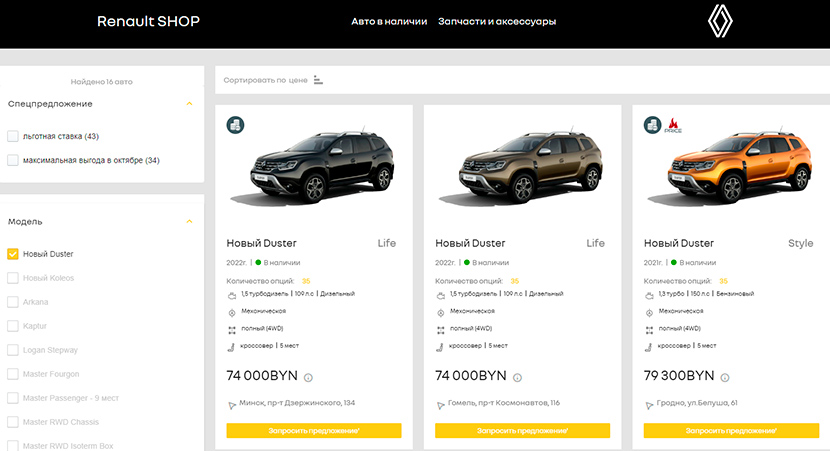Collapse the Спецпредложение filter section
Viewport: 830px width, 451px height.
(188, 103)
